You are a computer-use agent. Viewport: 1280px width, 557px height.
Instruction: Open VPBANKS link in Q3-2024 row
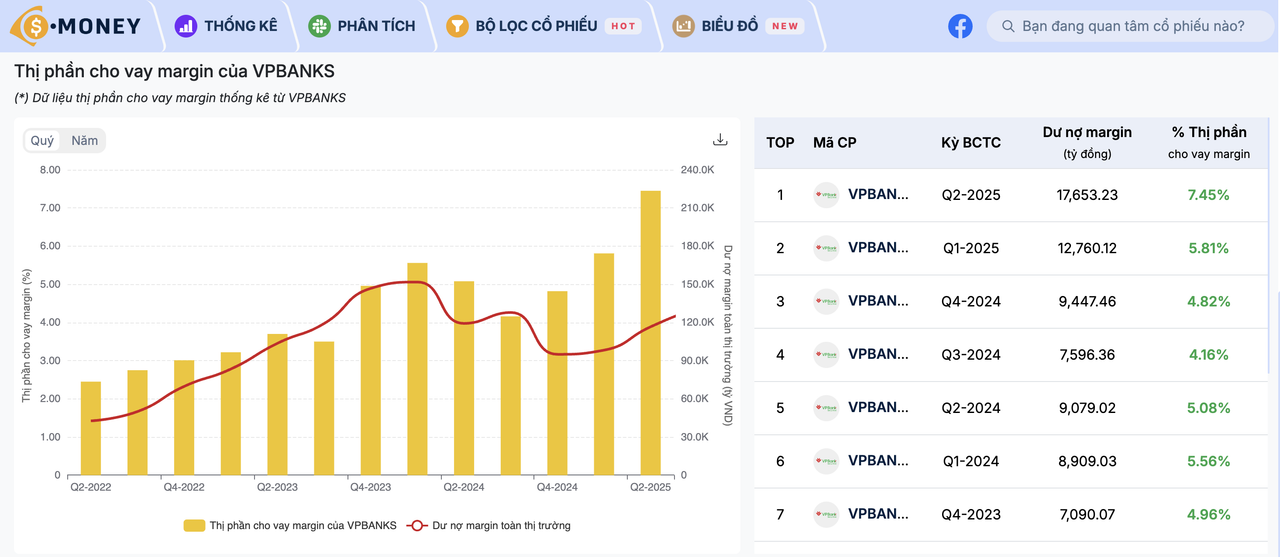point(879,353)
